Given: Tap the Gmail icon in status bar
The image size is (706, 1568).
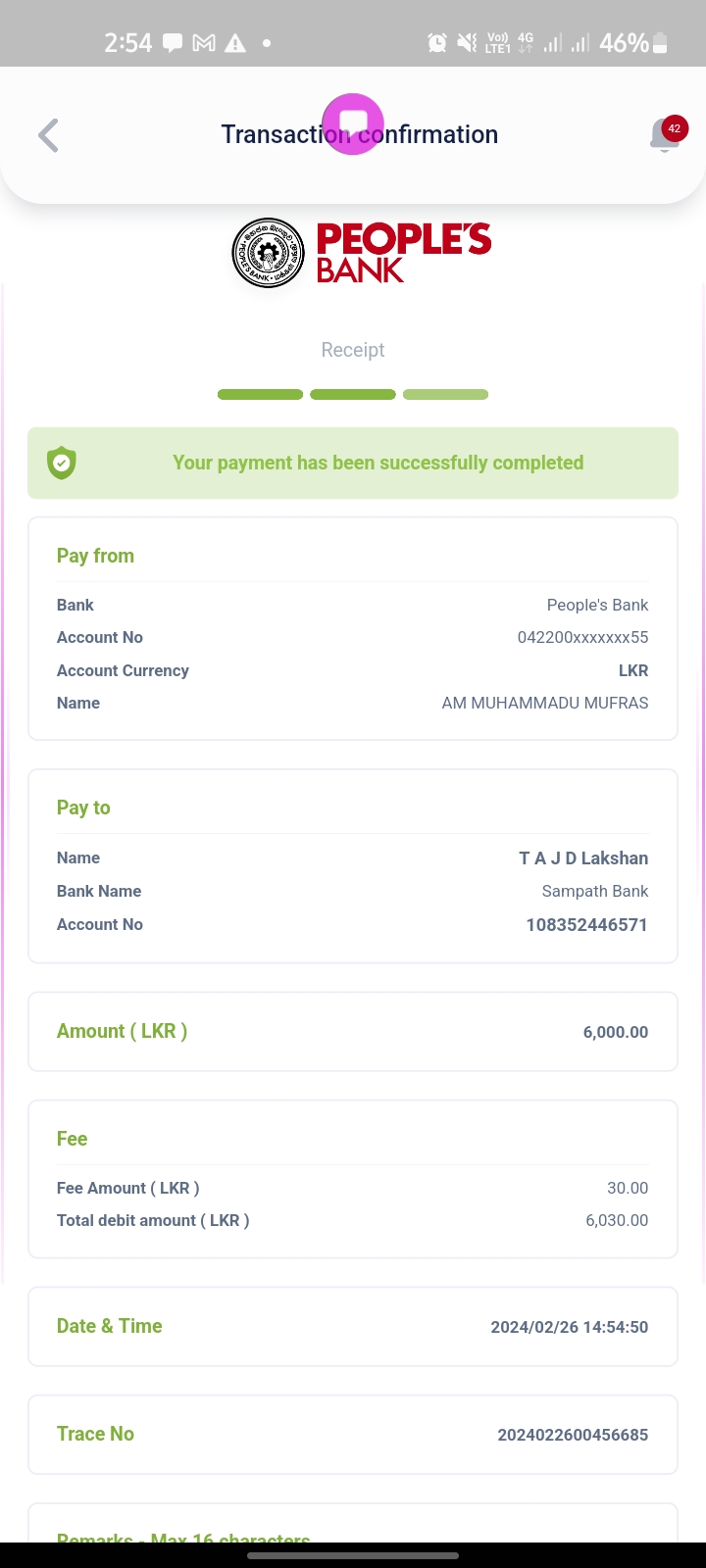Looking at the screenshot, I should click(x=204, y=43).
